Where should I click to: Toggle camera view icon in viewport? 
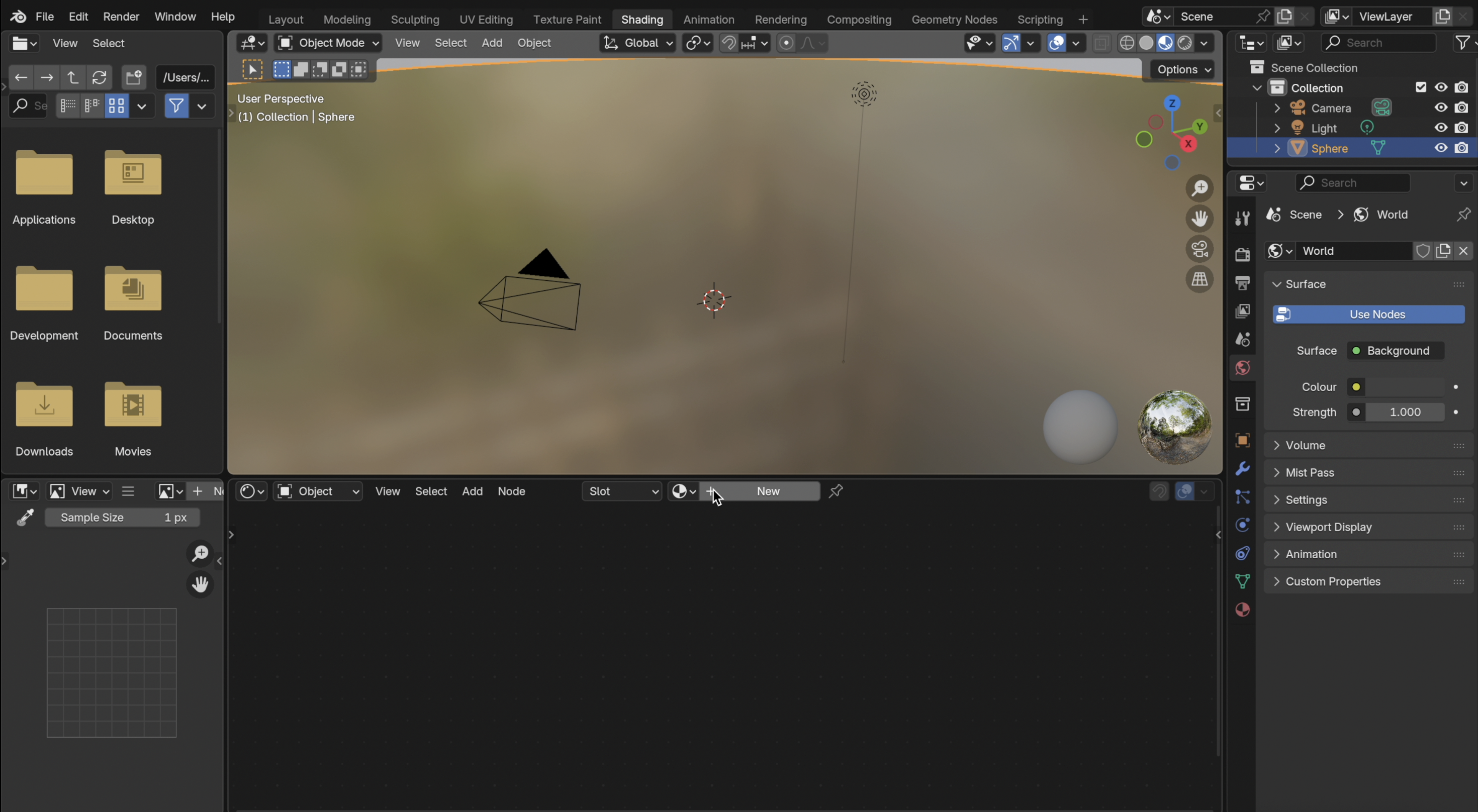(1199, 249)
